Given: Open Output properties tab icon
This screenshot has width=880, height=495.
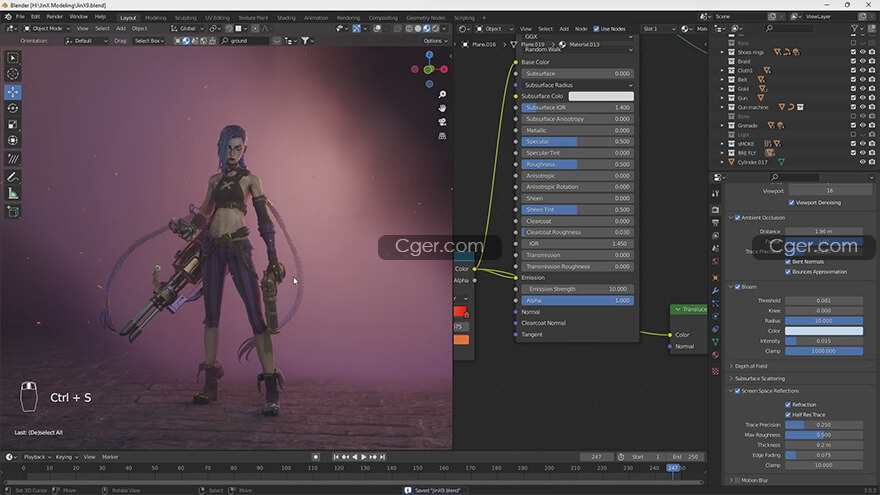Looking at the screenshot, I should point(716,223).
